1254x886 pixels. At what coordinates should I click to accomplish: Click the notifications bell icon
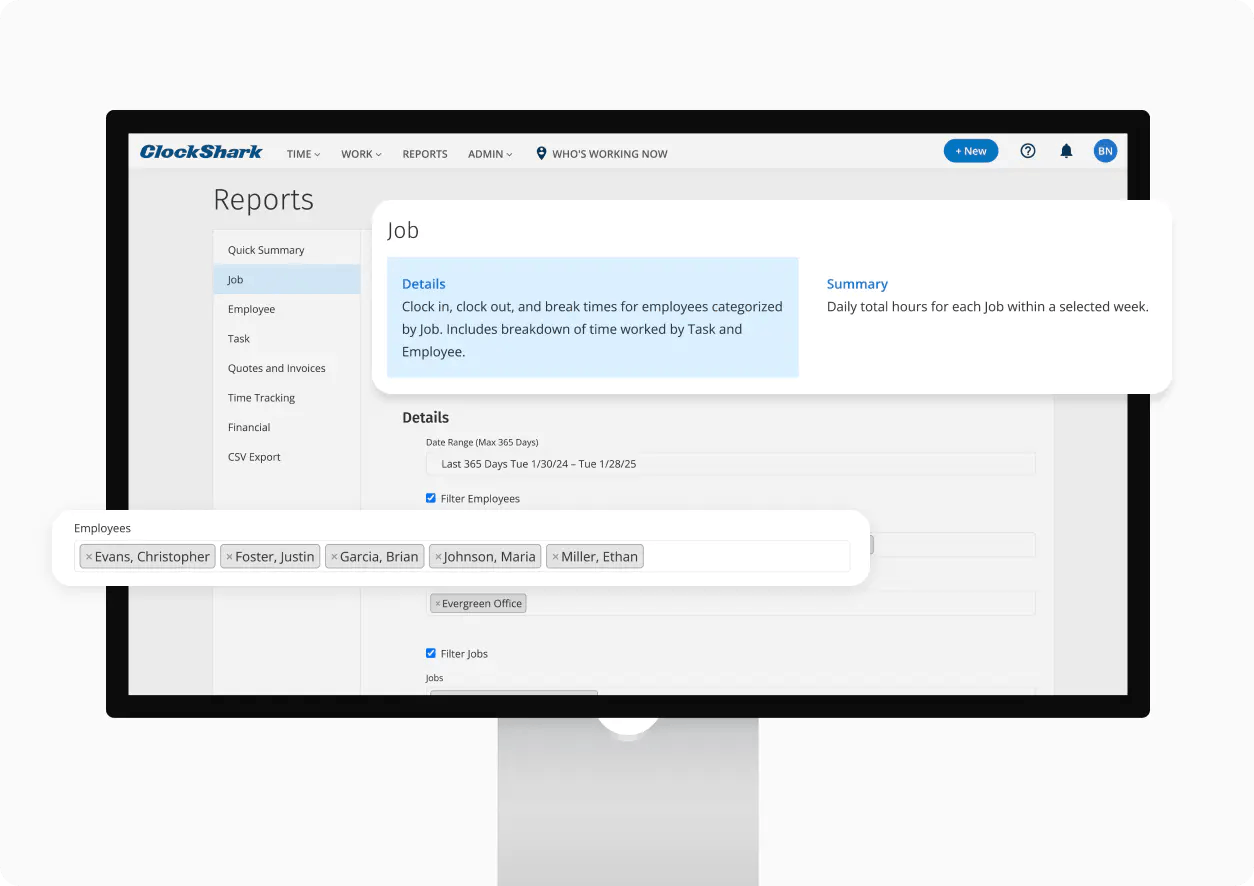coord(1066,151)
